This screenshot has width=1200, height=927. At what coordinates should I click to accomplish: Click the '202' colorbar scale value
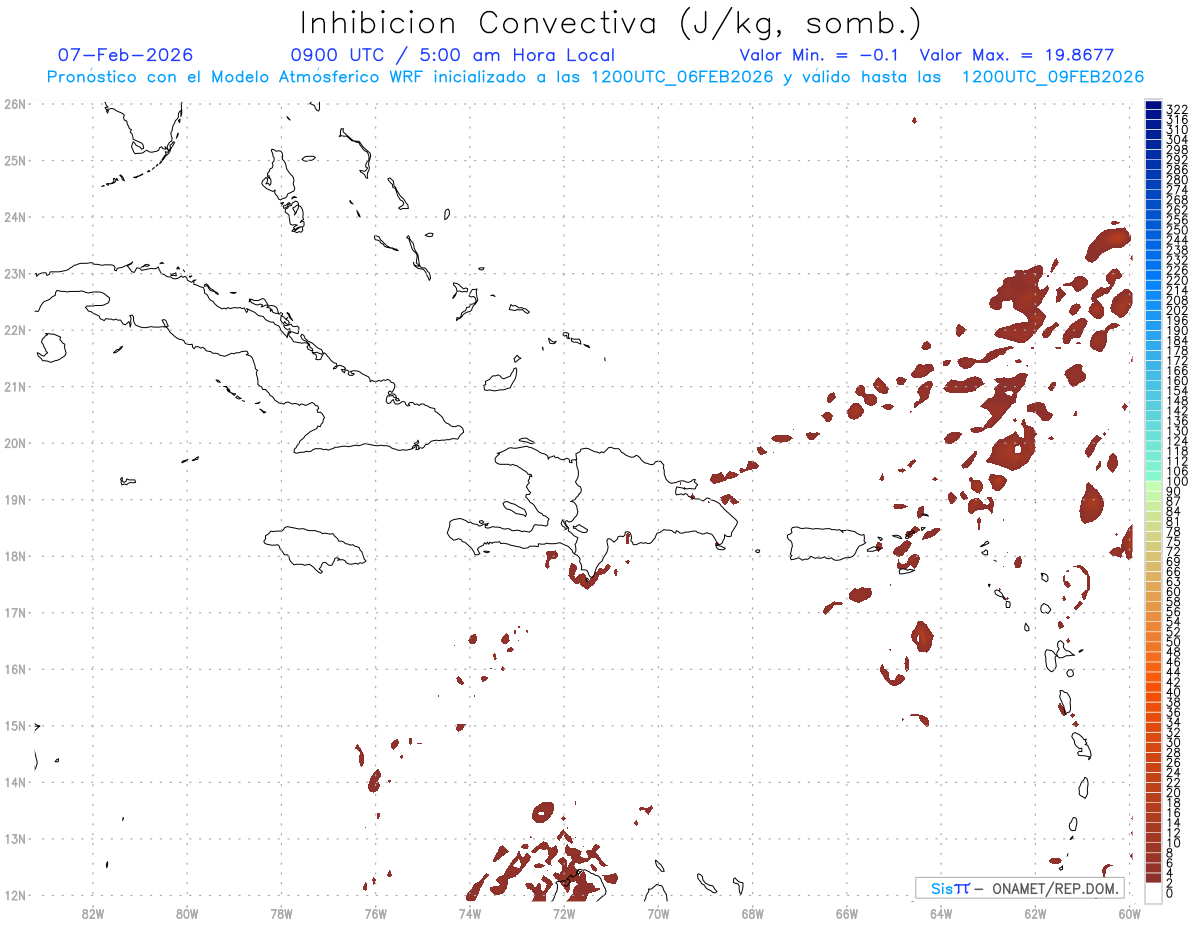coord(1176,310)
